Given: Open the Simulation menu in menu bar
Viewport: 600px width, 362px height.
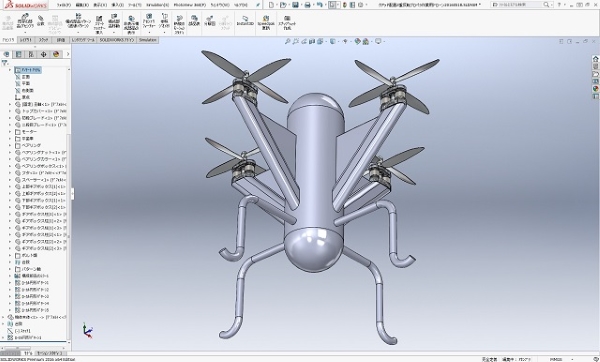Looking at the screenshot, I should pos(158,5).
